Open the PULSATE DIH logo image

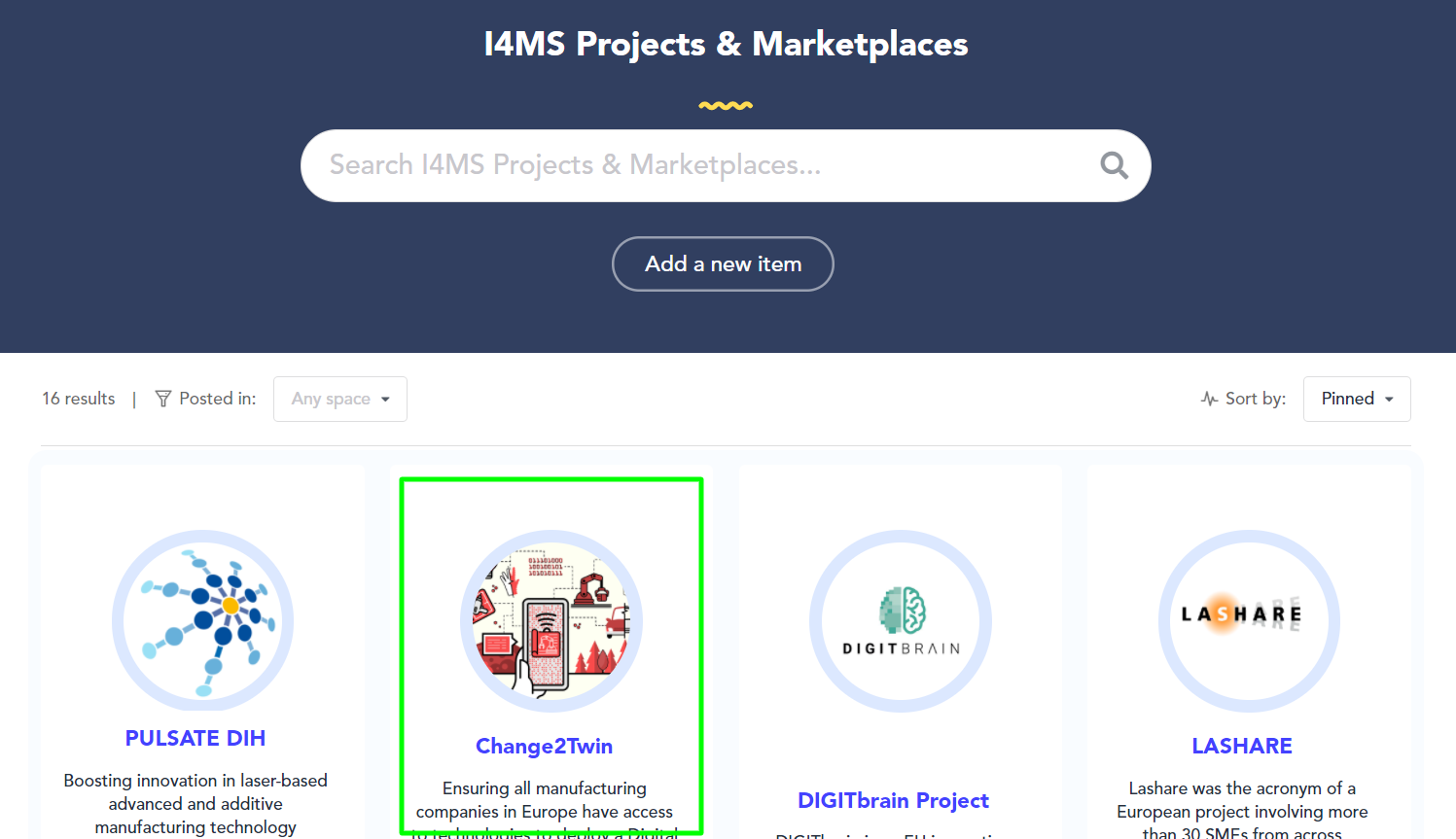pos(203,620)
